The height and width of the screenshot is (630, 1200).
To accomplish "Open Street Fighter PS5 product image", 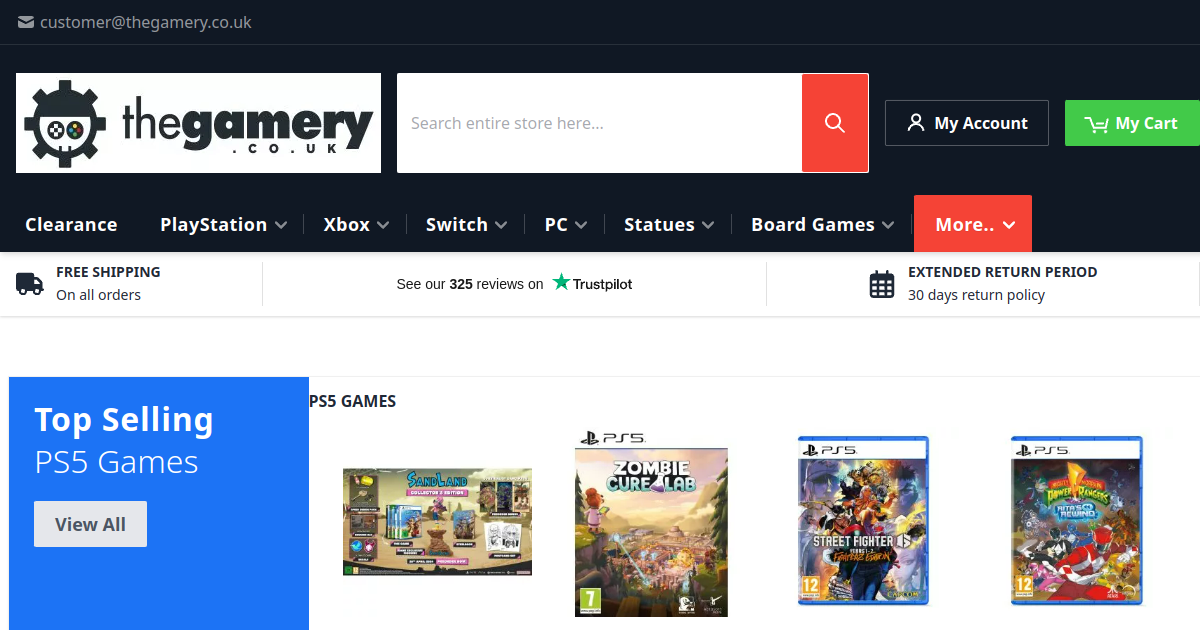I will (863, 520).
